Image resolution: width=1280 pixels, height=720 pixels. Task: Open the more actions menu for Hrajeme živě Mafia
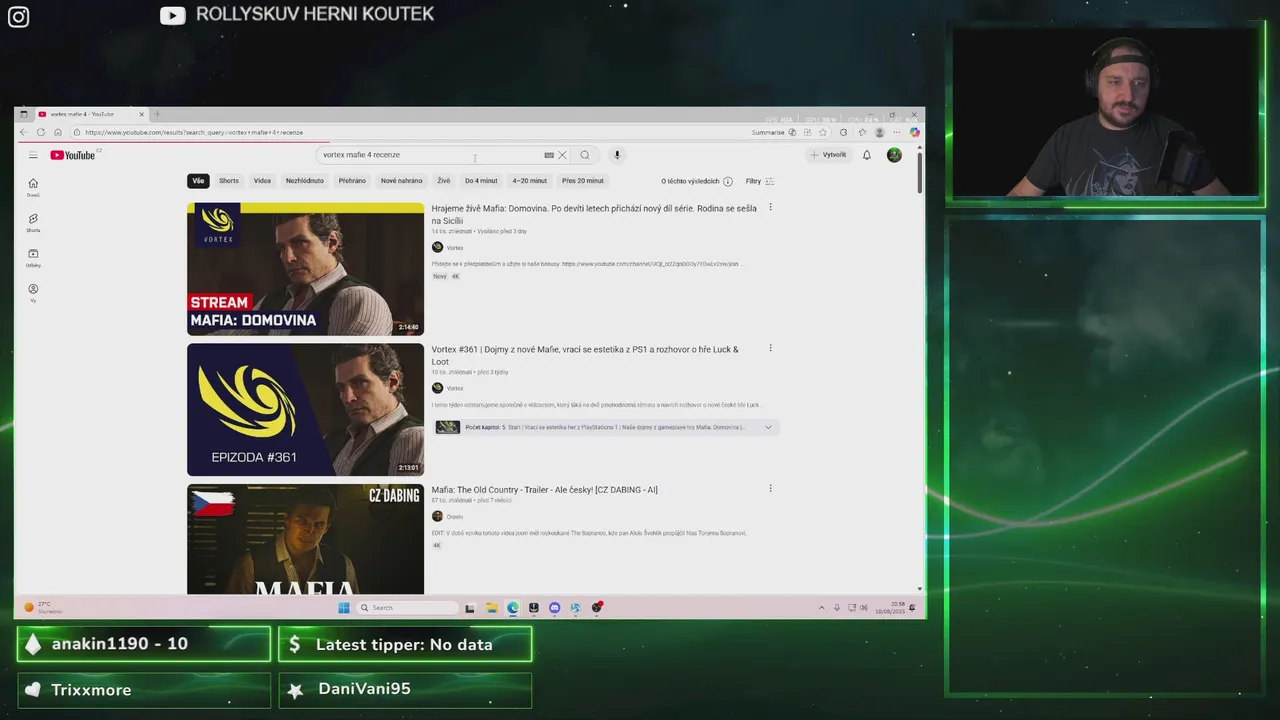pyautogui.click(x=770, y=207)
